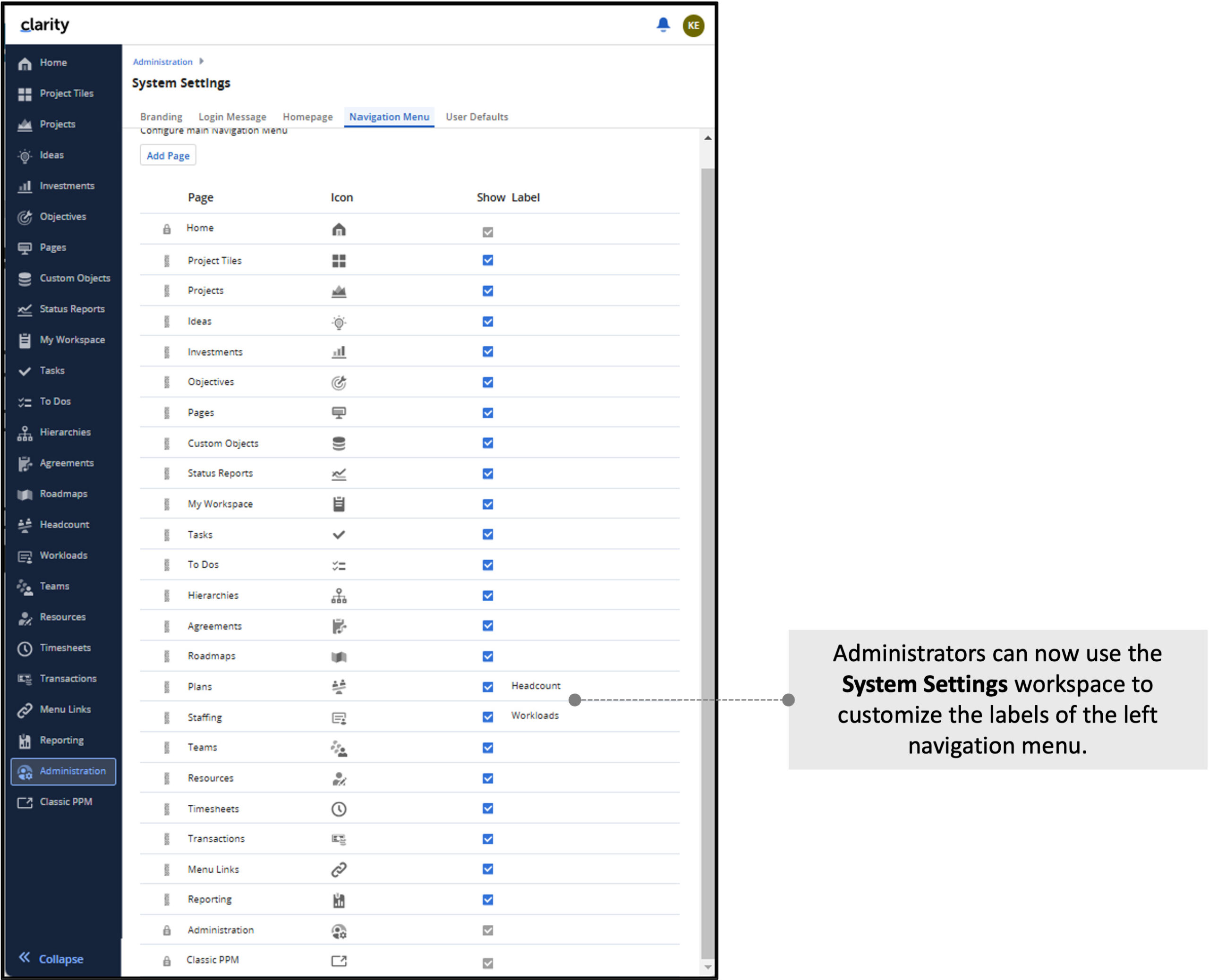Click the Objectives row icon in the table
The width and height of the screenshot is (1209, 980).
coord(339,383)
